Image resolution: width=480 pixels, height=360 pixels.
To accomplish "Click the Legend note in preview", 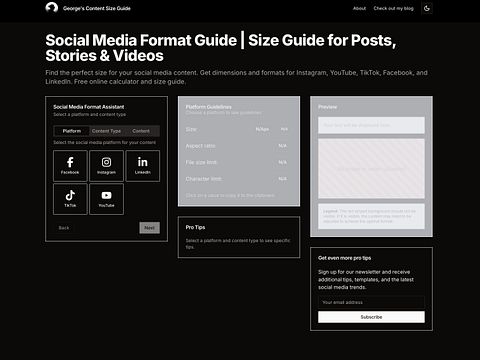I will (371, 216).
